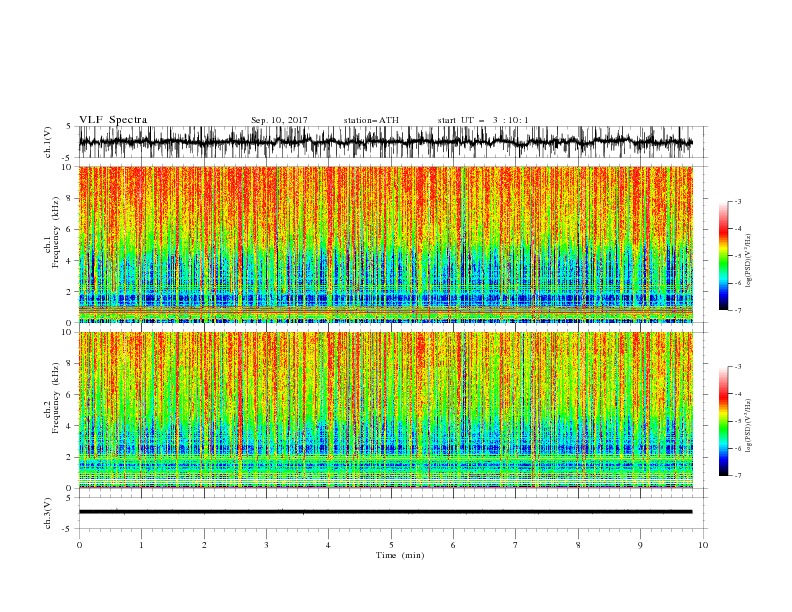Click time axis tick label "4"
The image size is (792, 612).
coord(328,545)
